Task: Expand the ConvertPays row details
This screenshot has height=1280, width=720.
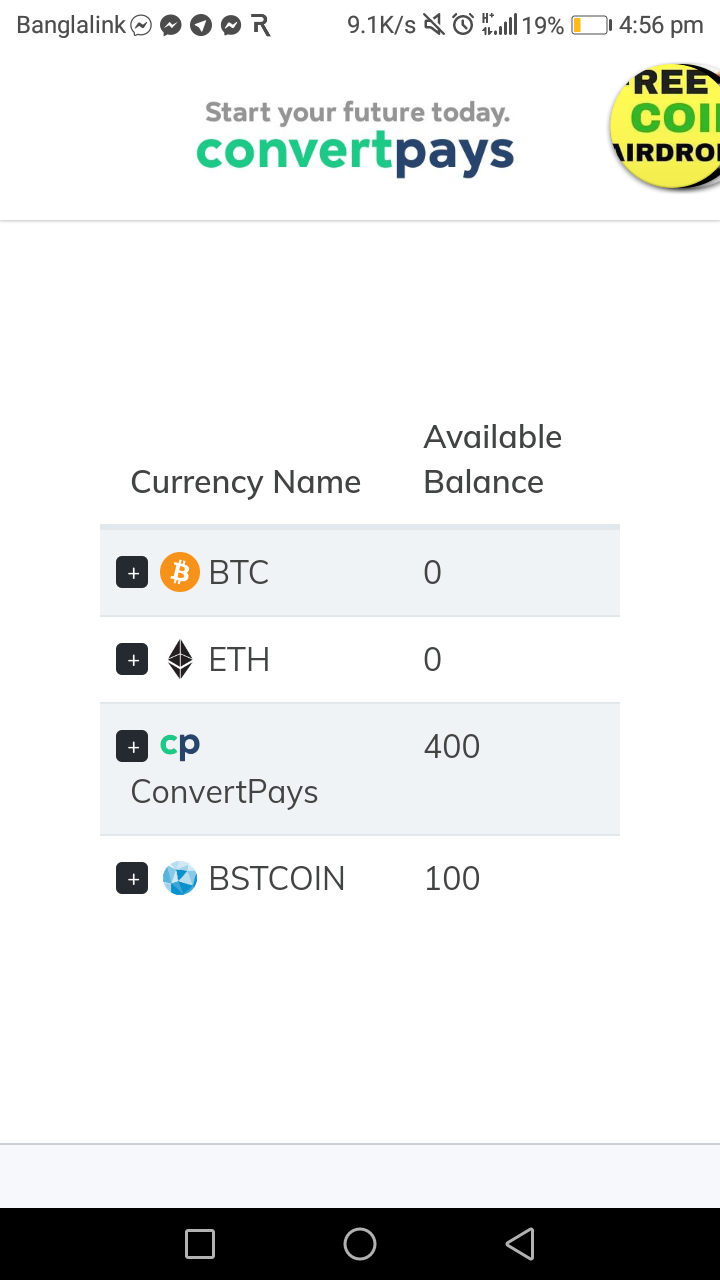Action: coord(132,746)
